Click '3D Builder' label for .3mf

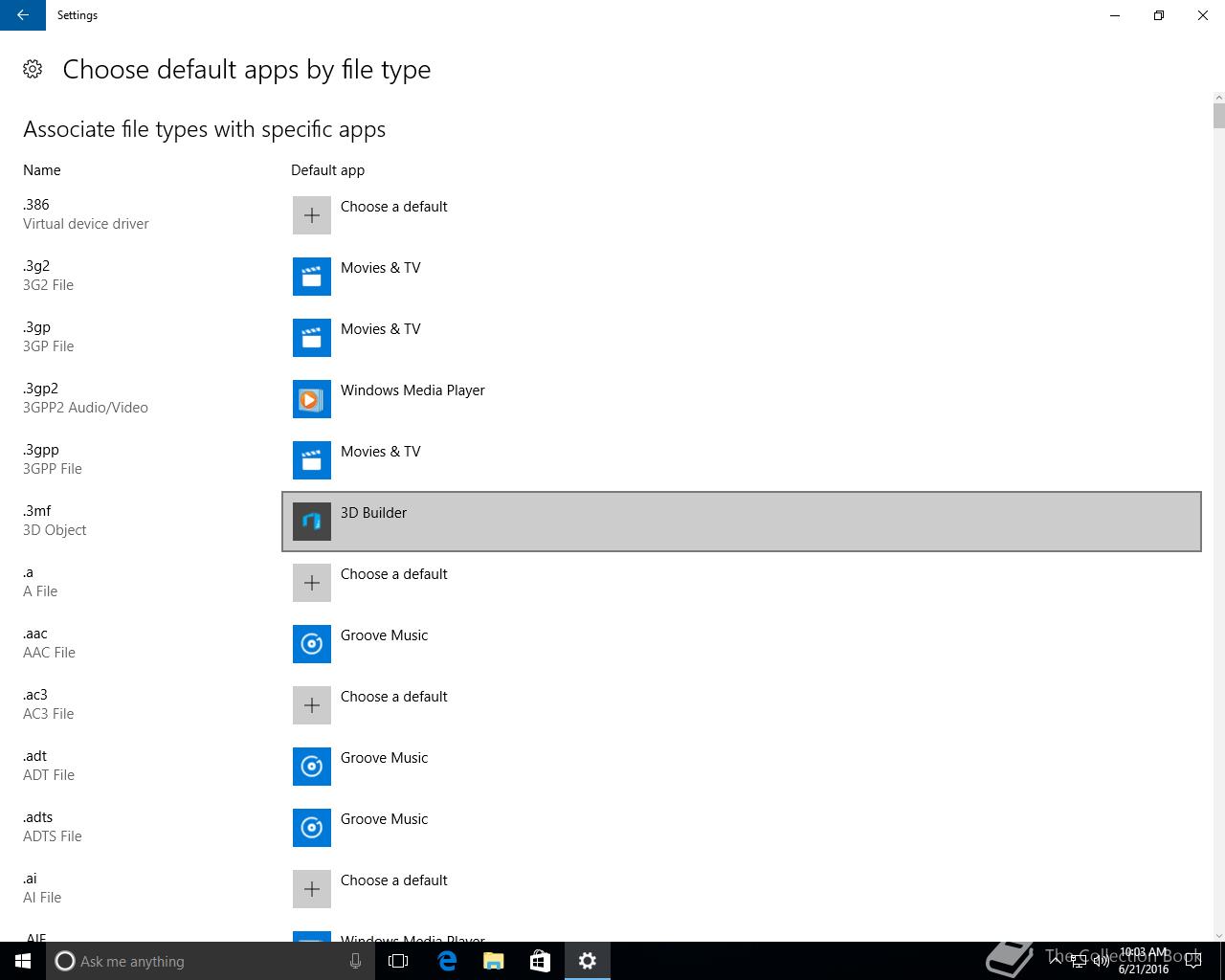(373, 513)
